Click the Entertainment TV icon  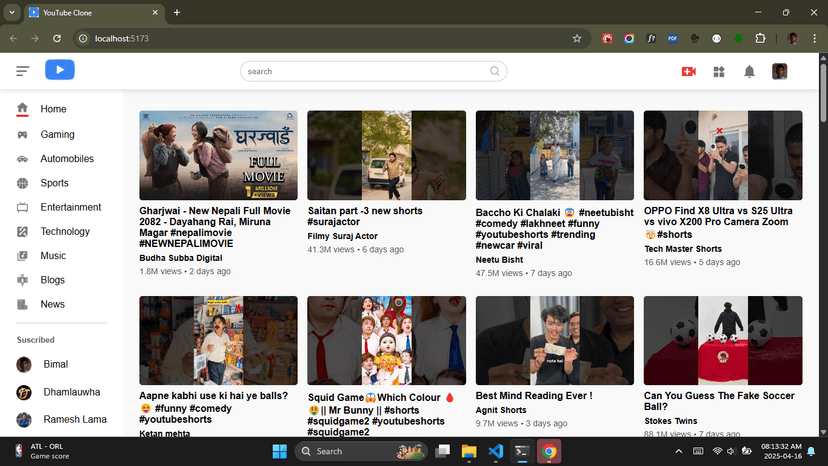(x=22, y=207)
